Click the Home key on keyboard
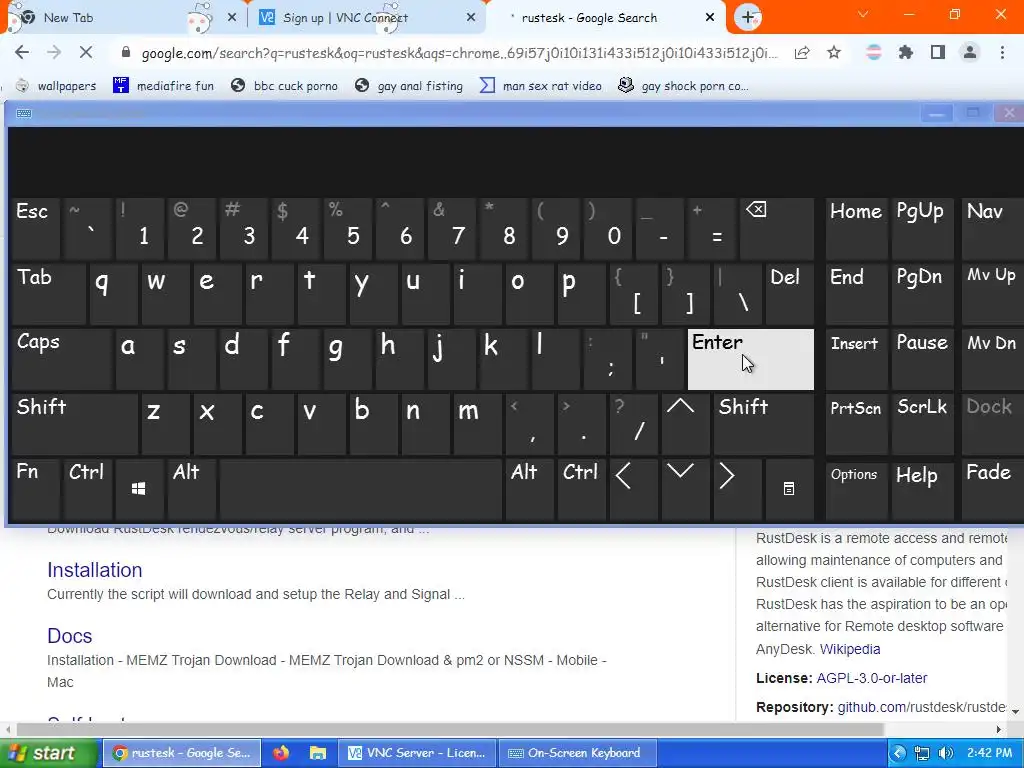This screenshot has width=1024, height=768. 856,228
